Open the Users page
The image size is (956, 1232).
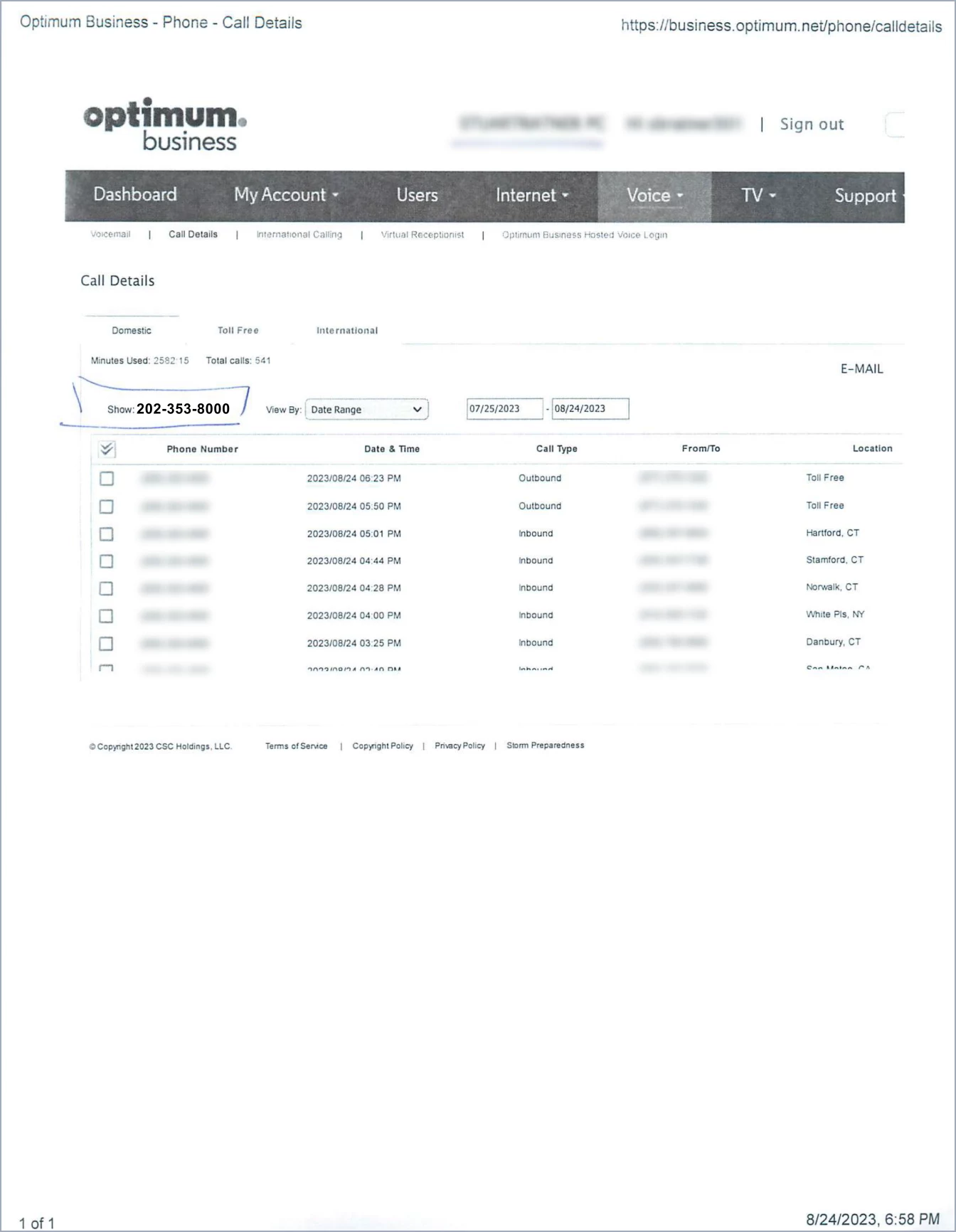click(417, 195)
